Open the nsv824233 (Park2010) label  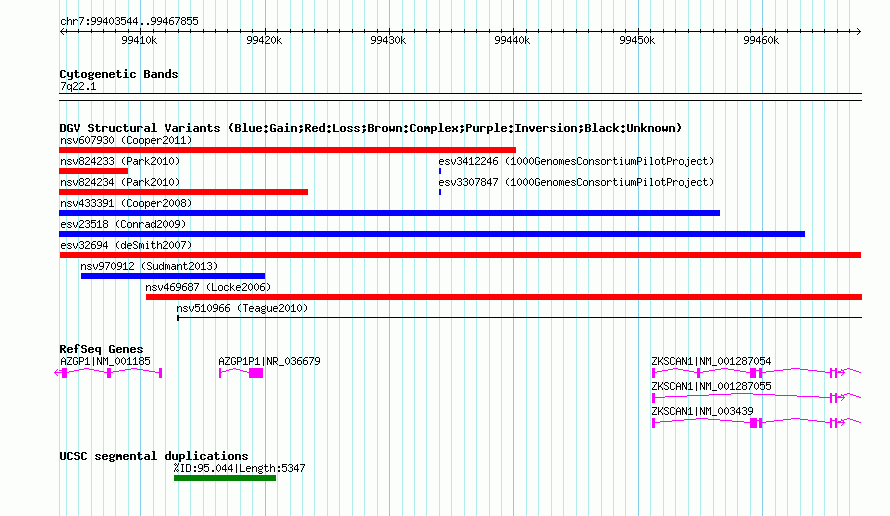click(120, 161)
